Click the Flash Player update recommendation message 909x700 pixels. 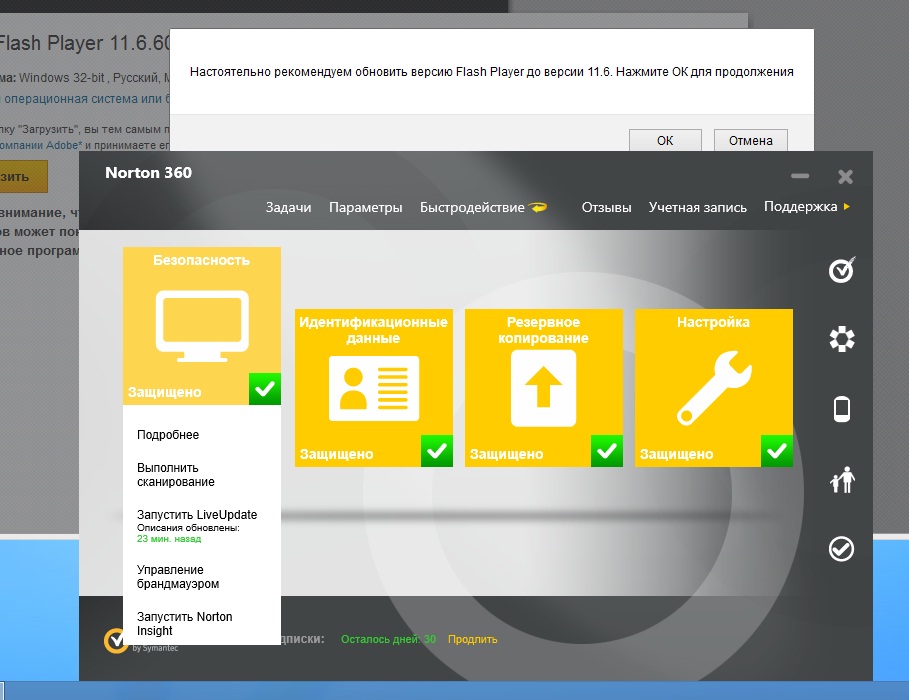492,72
